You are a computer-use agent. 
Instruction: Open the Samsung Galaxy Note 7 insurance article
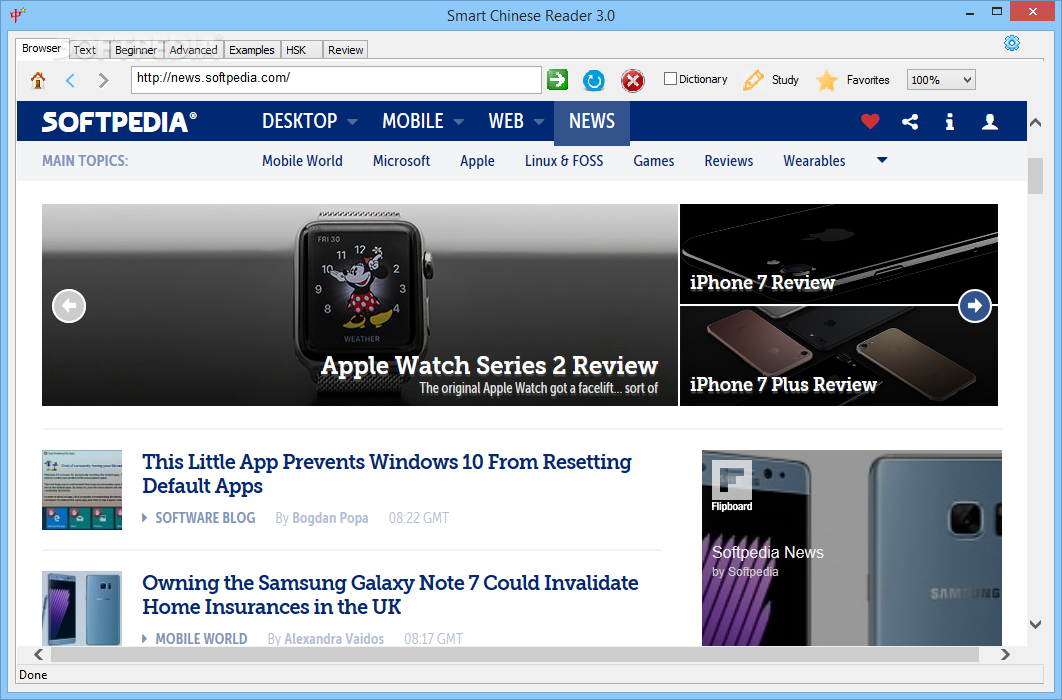[390, 594]
